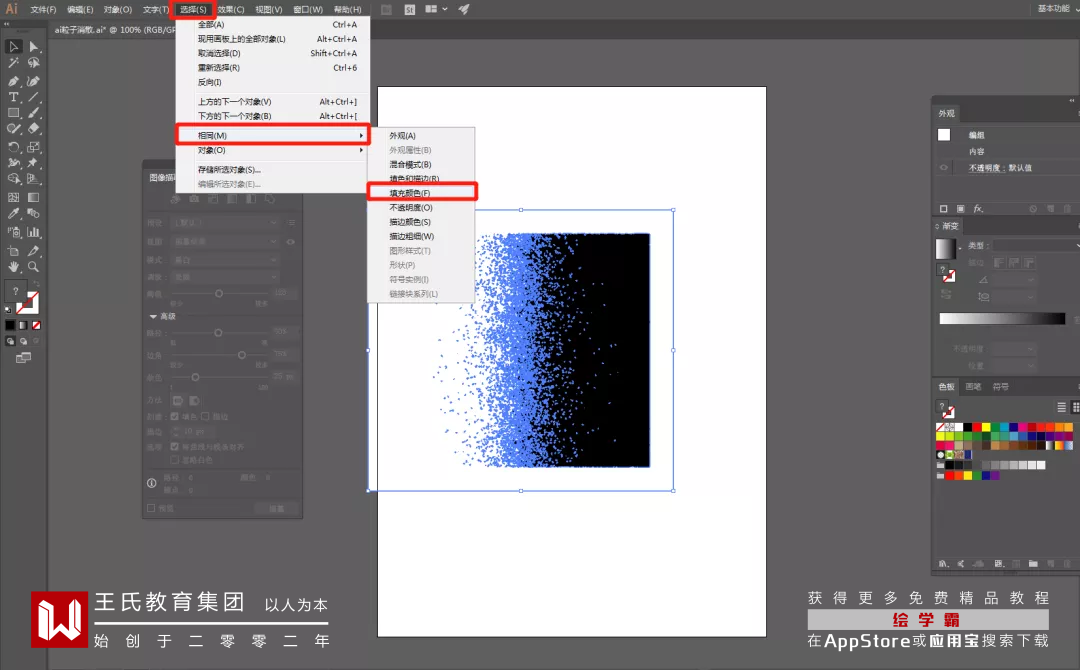Screen dimensions: 1080x670
Task: Select the Artboard tool
Action: tap(13, 251)
